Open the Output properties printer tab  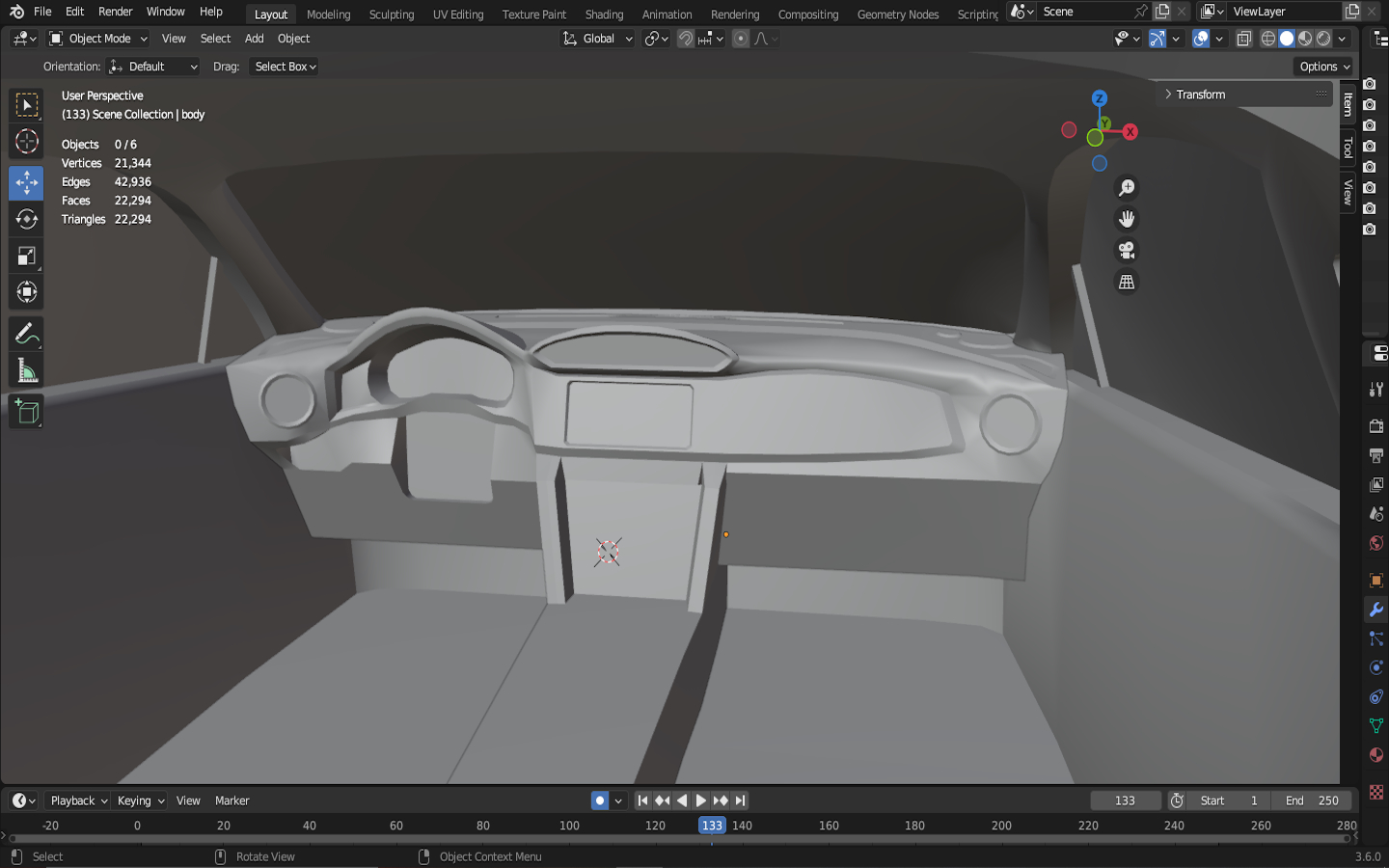click(1376, 455)
